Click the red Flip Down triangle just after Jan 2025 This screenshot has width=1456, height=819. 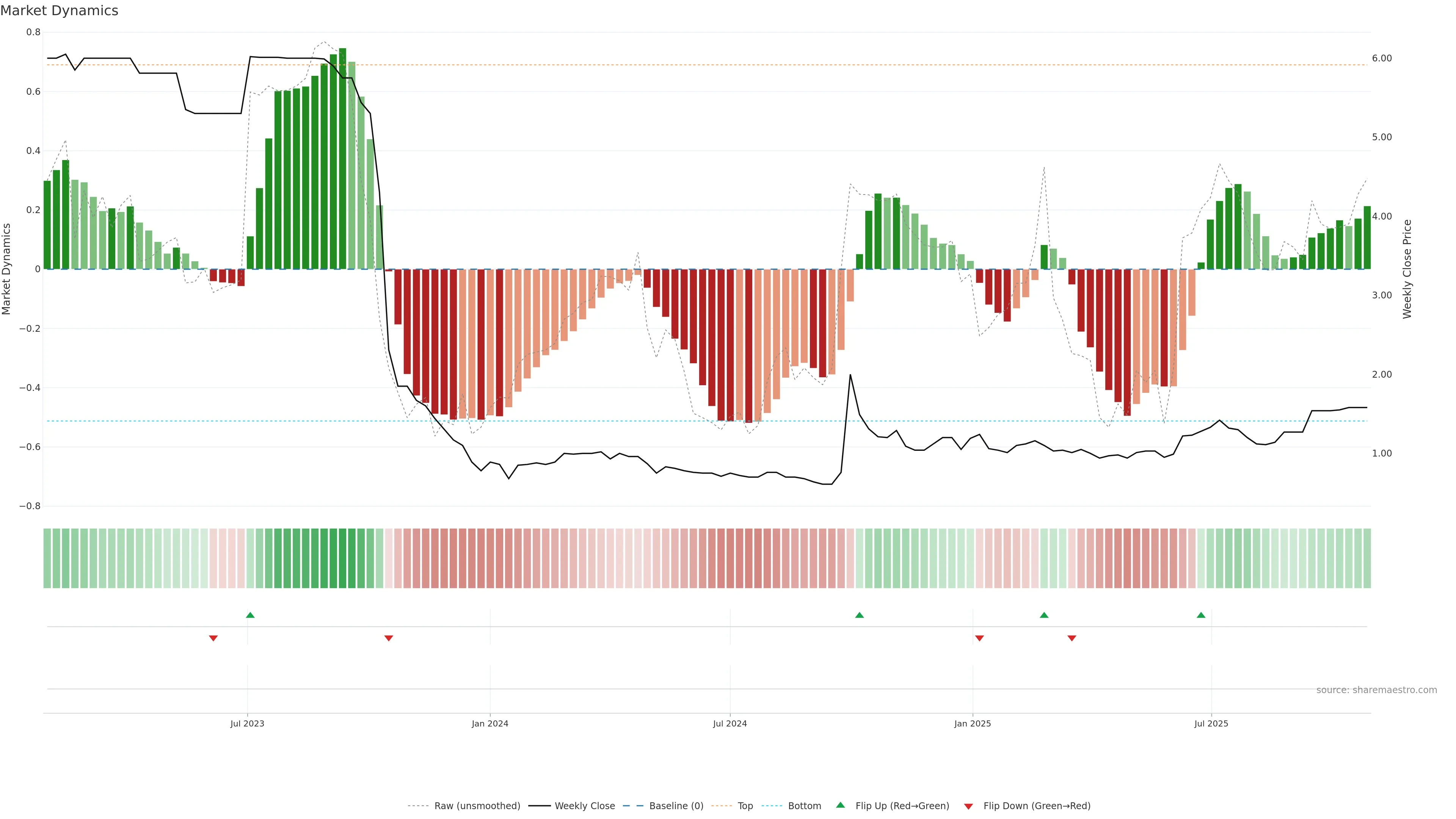[x=979, y=638]
